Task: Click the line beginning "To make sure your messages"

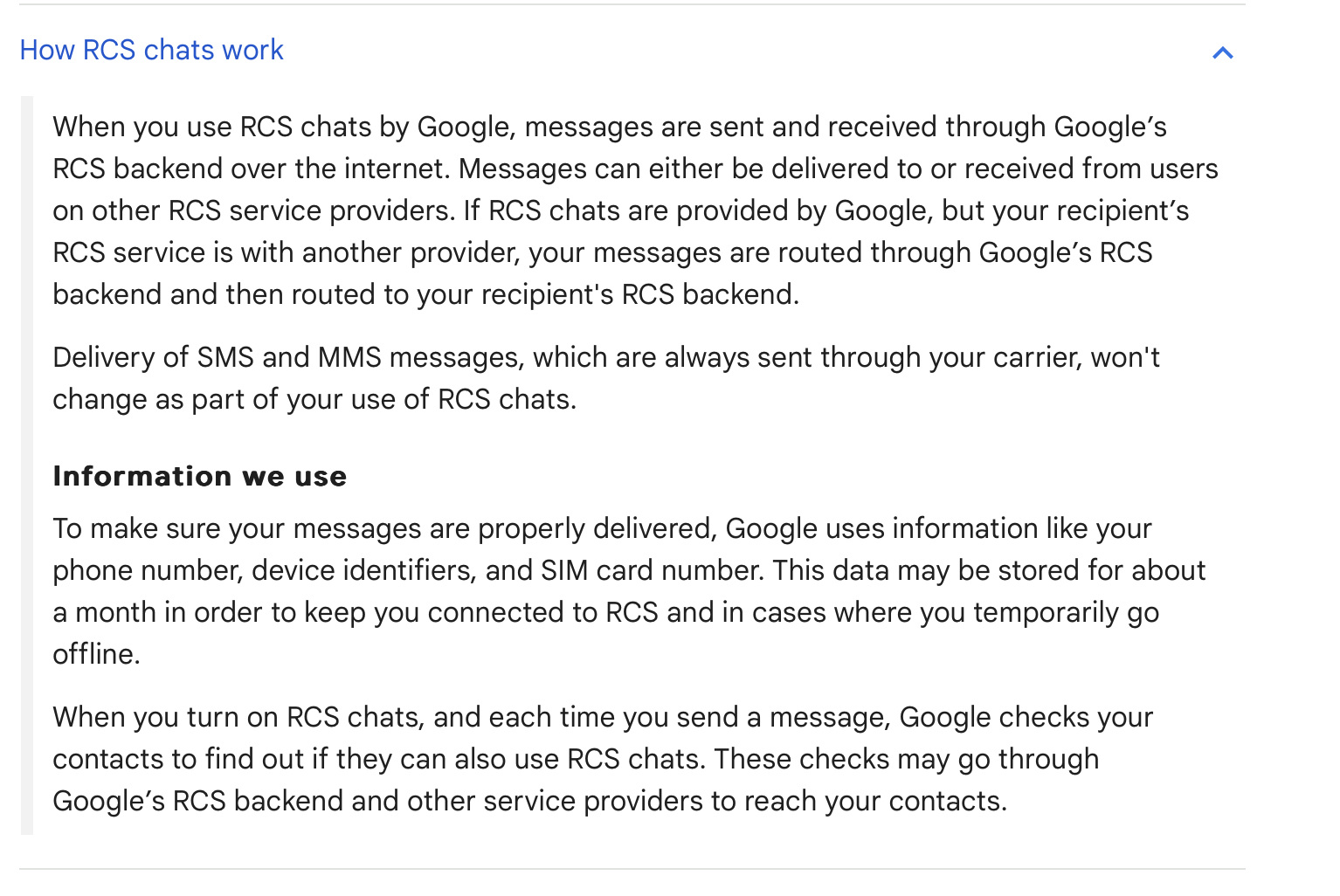Action: (x=603, y=528)
